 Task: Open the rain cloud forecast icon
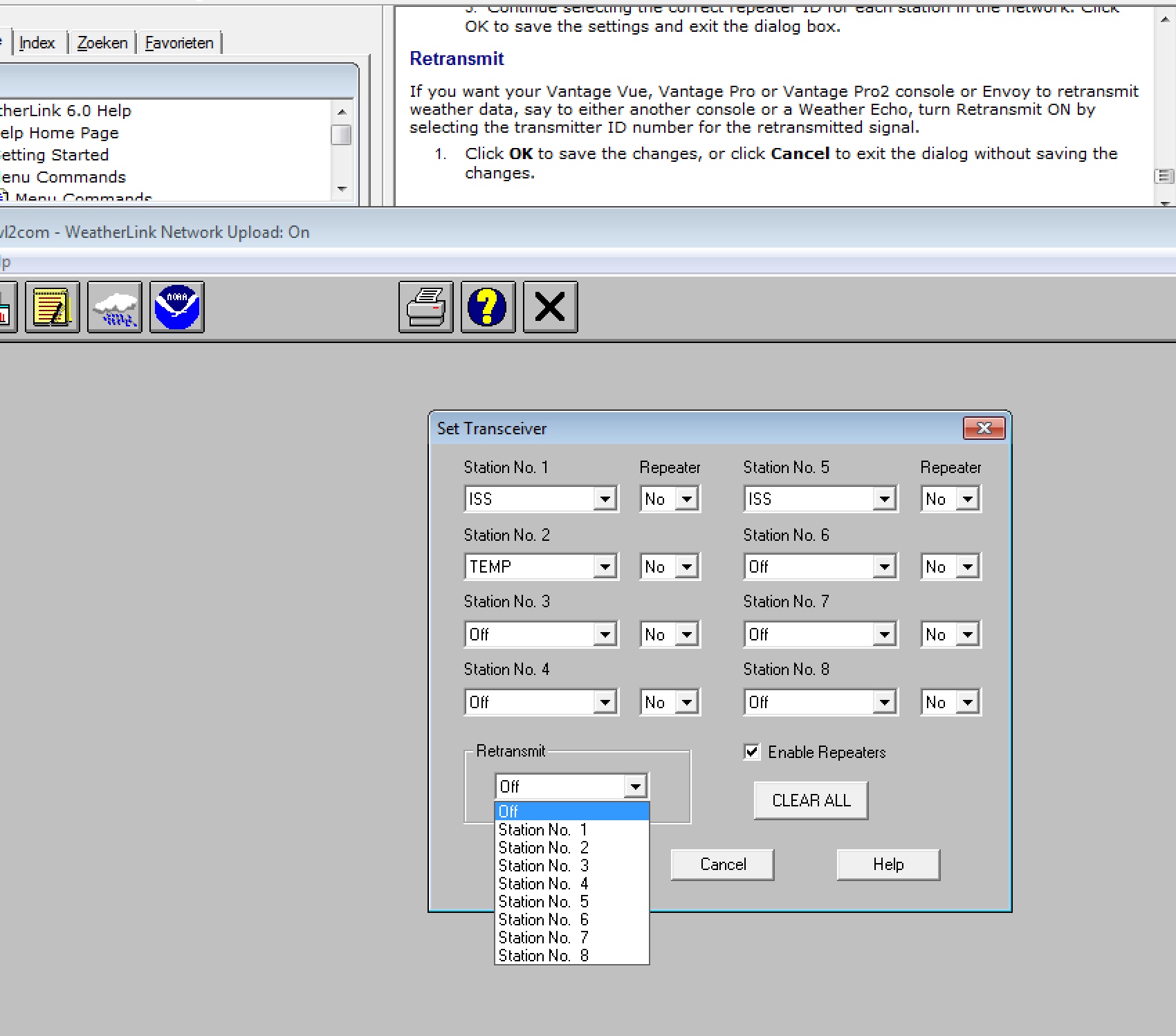point(115,307)
